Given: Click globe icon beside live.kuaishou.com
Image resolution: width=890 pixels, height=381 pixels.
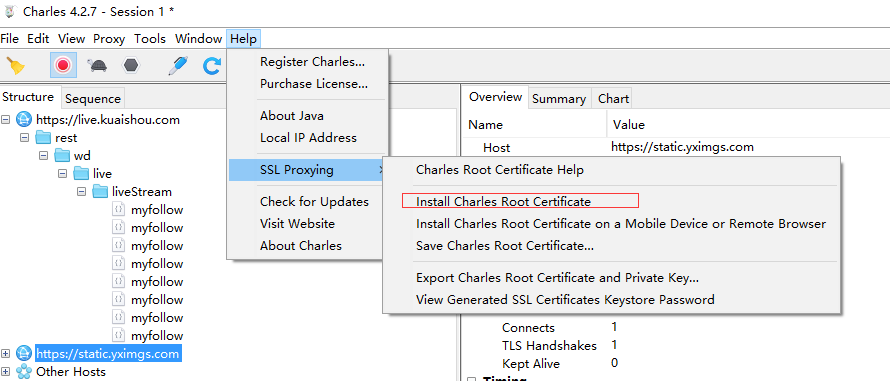Looking at the screenshot, I should 24,119.
